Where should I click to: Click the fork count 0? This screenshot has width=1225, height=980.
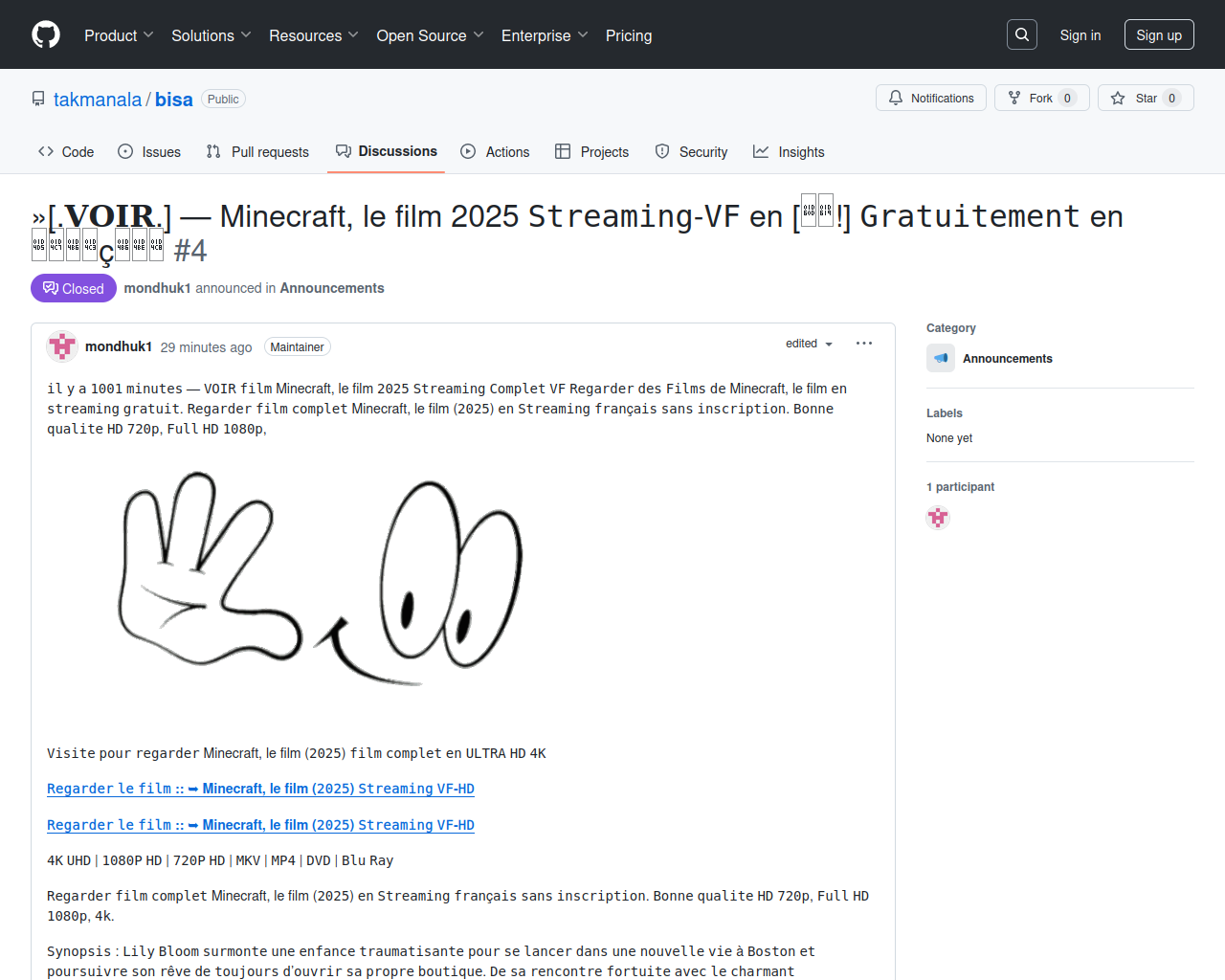tap(1067, 98)
